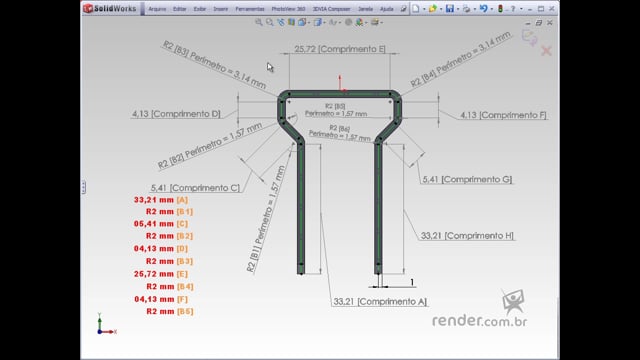640x360 pixels.
Task: Expand the View Orientation dropdown arrow
Action: 309,23
